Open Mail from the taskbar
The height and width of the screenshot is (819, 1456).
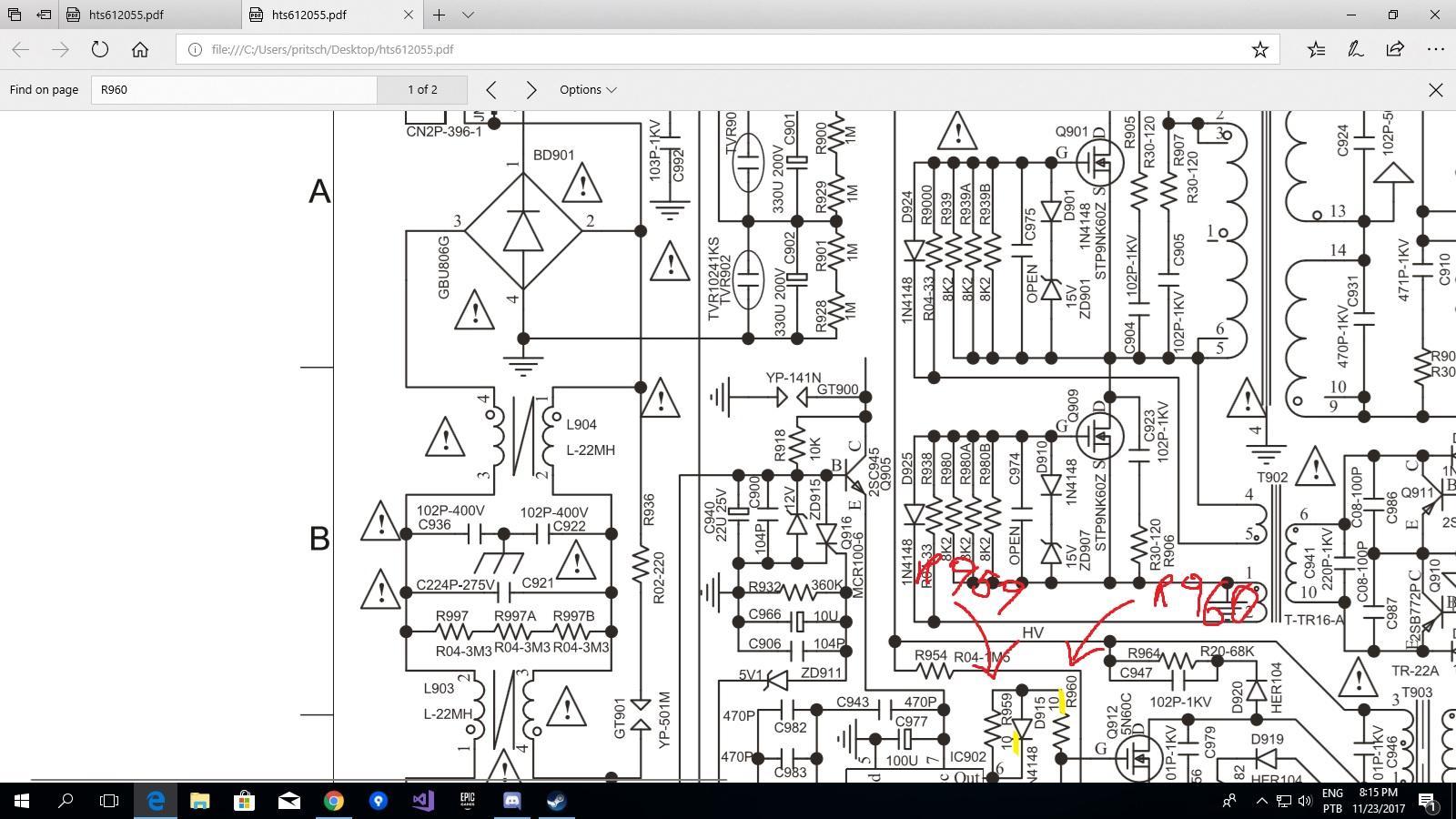coord(288,801)
